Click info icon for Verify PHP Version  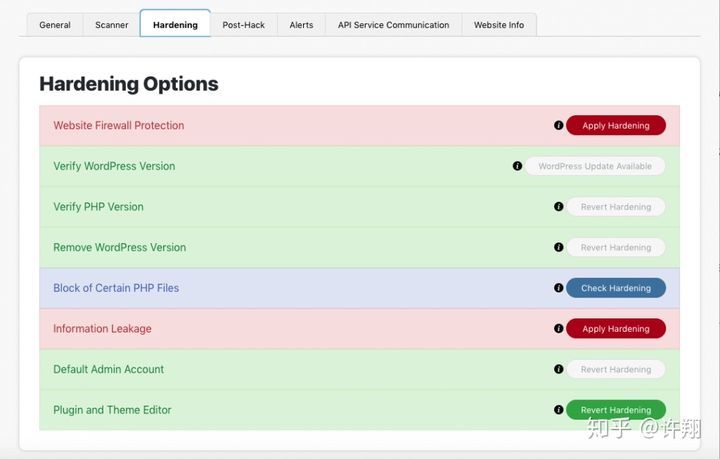coord(559,207)
